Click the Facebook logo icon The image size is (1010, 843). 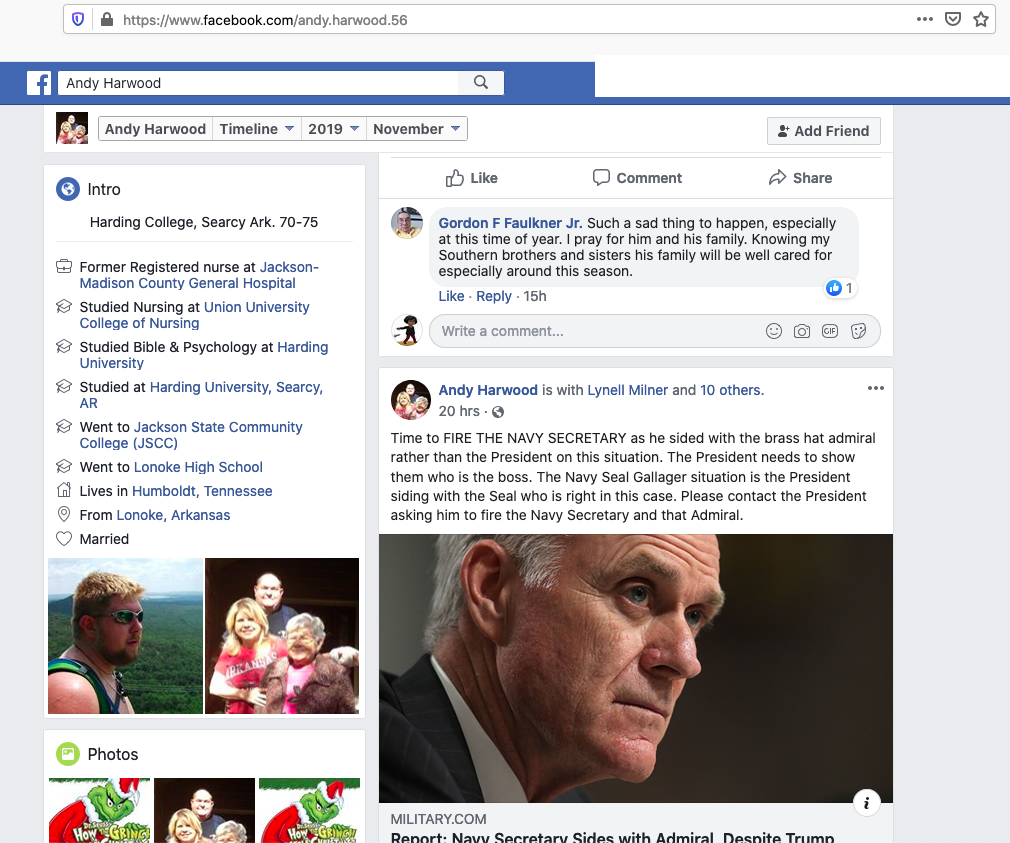click(x=39, y=83)
